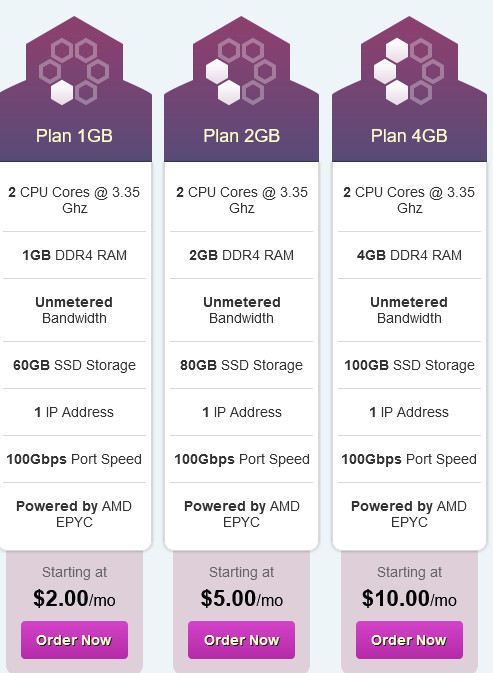
Task: Click the 4GB DDR4 RAM feature
Action: (x=409, y=255)
